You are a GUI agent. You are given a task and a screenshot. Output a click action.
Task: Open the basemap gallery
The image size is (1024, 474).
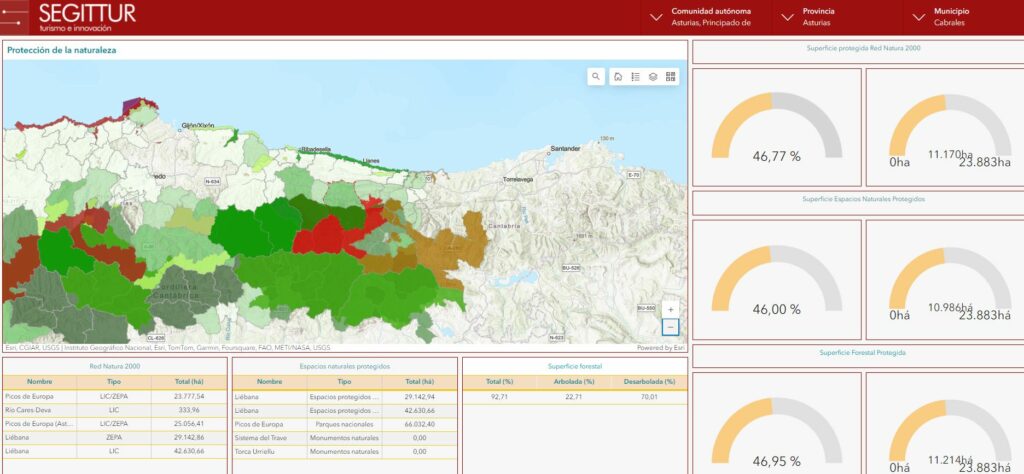[x=671, y=76]
